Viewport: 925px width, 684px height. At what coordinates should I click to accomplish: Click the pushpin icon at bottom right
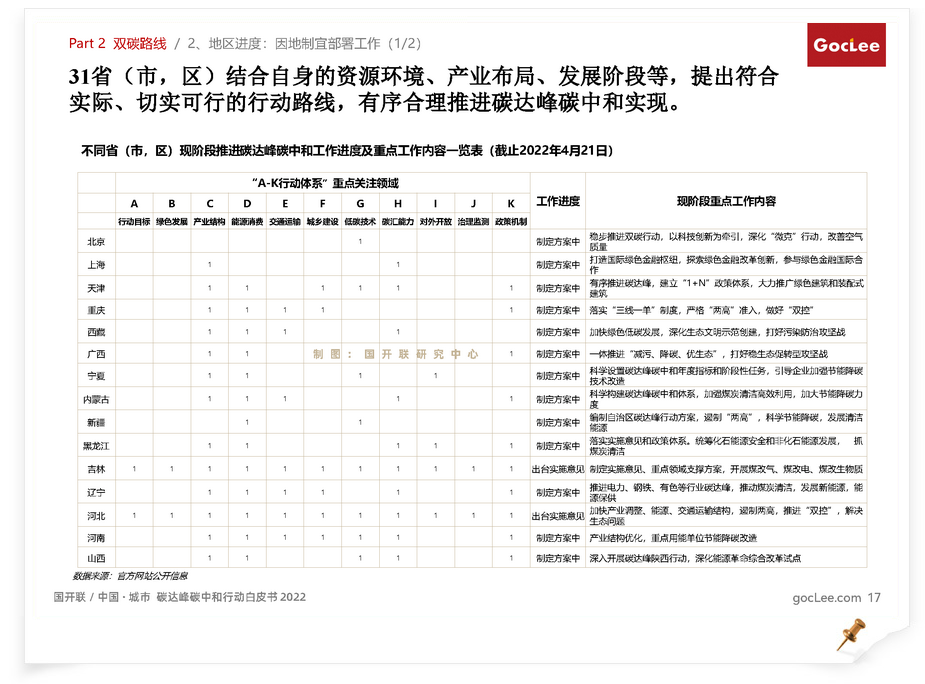tap(850, 633)
